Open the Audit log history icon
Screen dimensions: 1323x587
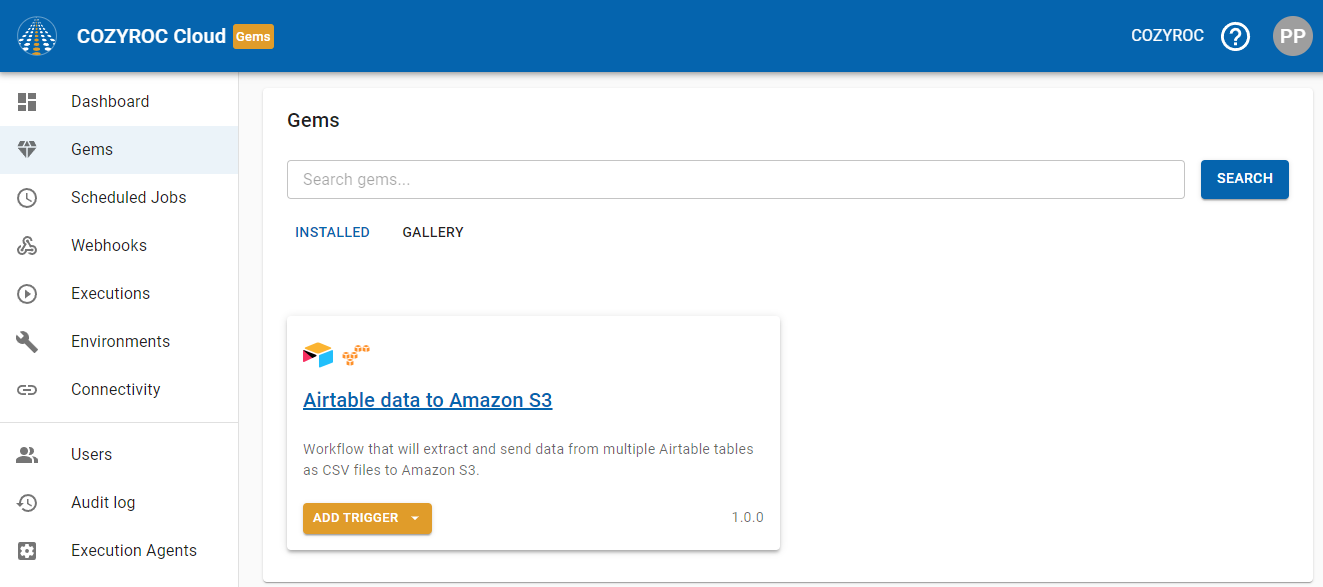[27, 503]
